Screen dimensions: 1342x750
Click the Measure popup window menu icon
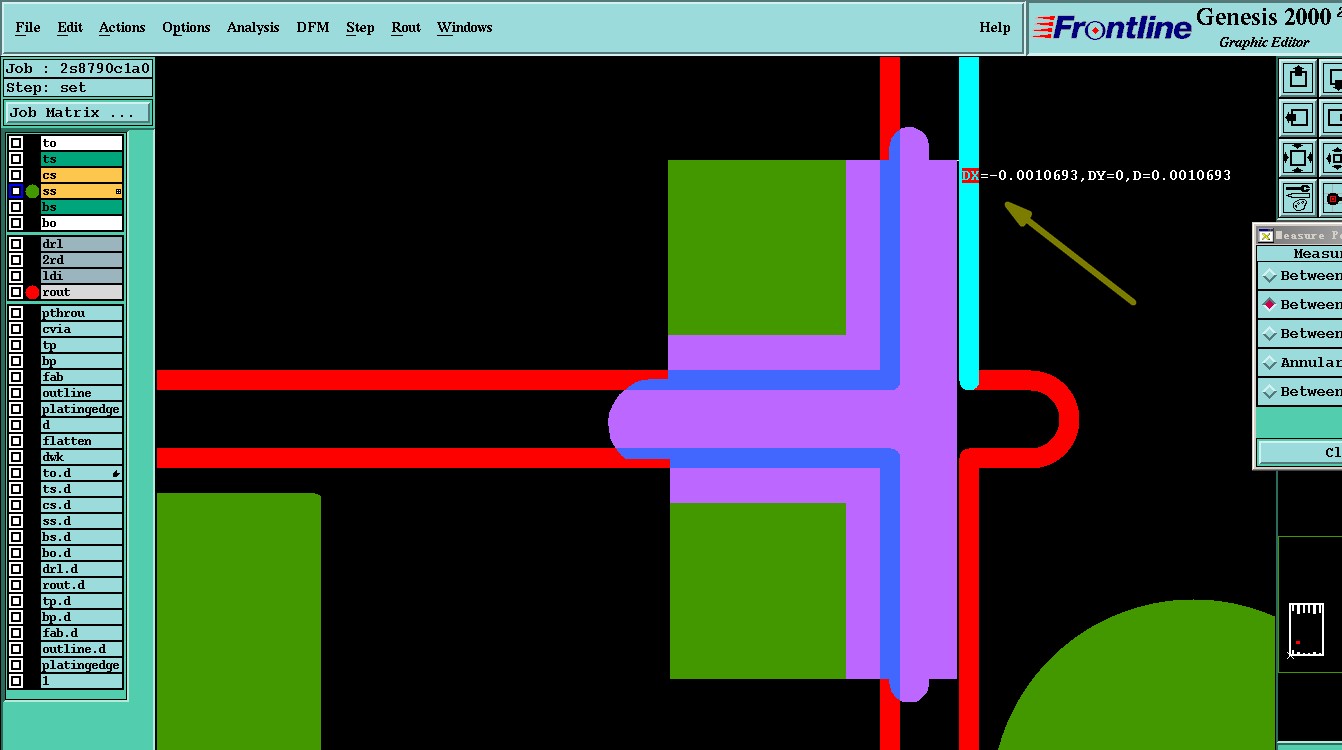(1265, 236)
